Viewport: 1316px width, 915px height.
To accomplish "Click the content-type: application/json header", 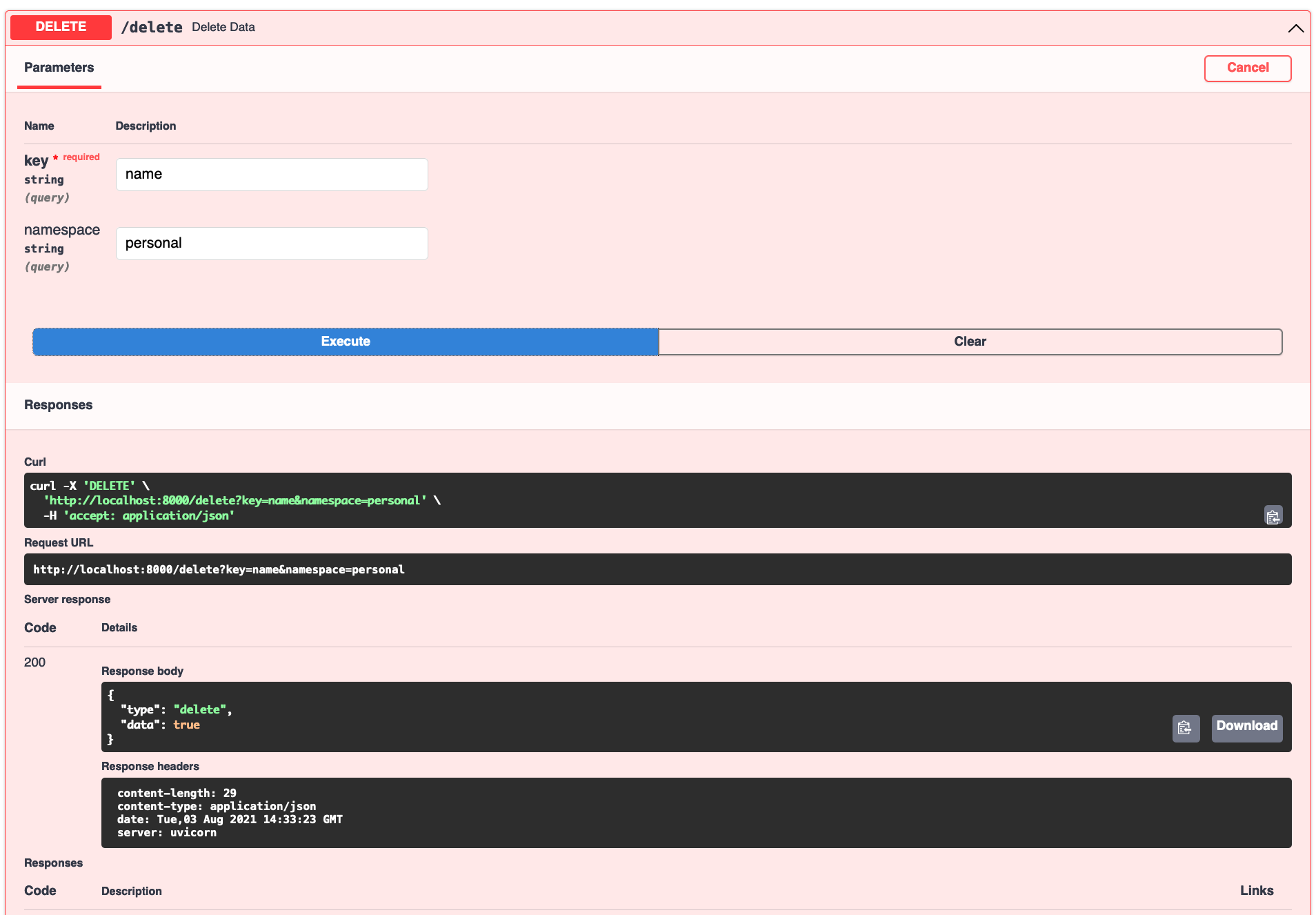I will 217,806.
